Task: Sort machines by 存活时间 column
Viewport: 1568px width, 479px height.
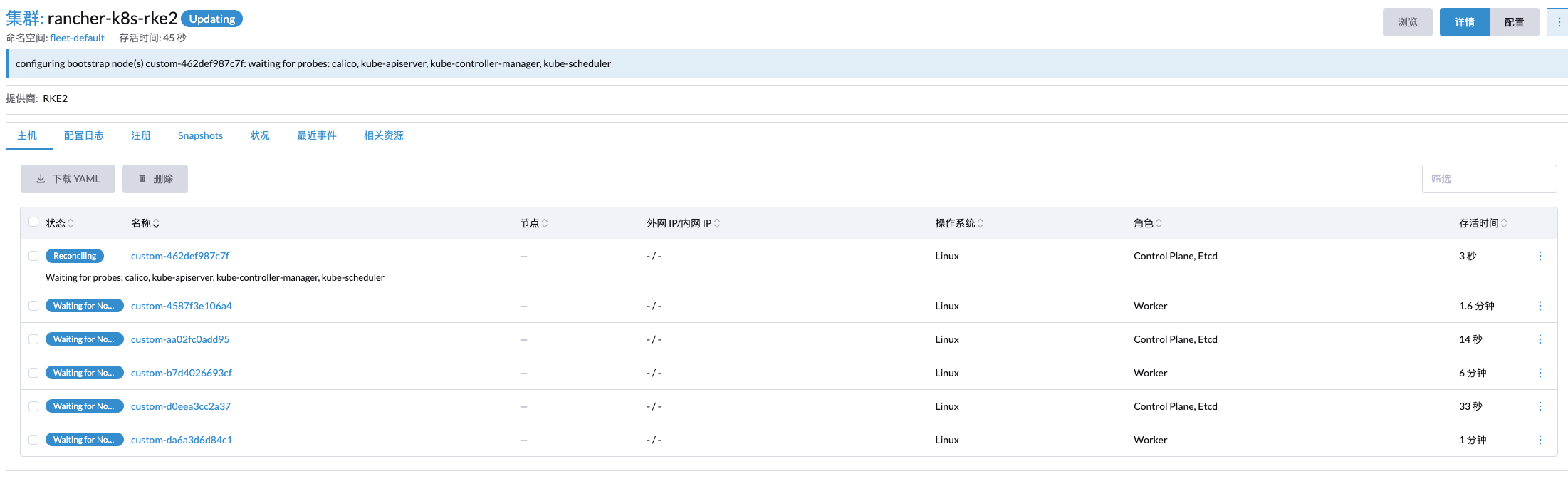Action: coord(1483,223)
